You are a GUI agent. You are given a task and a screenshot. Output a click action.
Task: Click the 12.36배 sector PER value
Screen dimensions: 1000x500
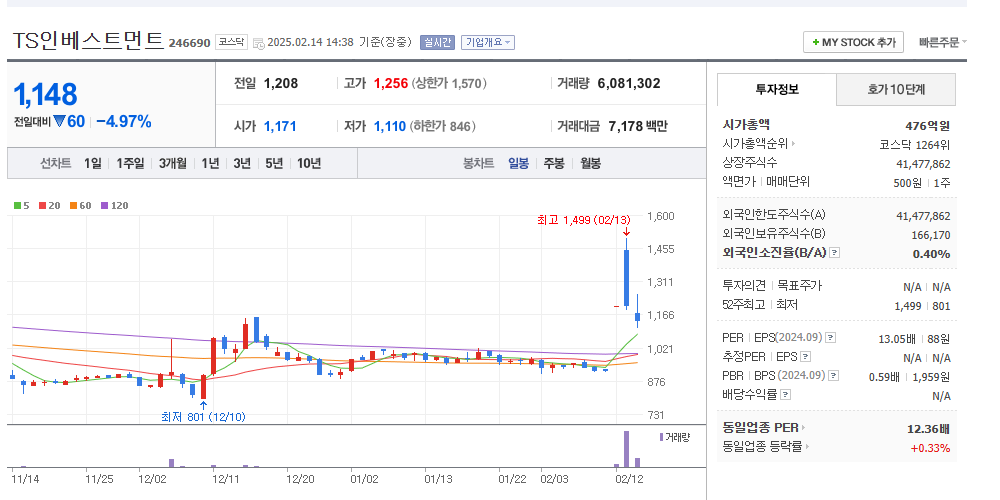point(929,429)
